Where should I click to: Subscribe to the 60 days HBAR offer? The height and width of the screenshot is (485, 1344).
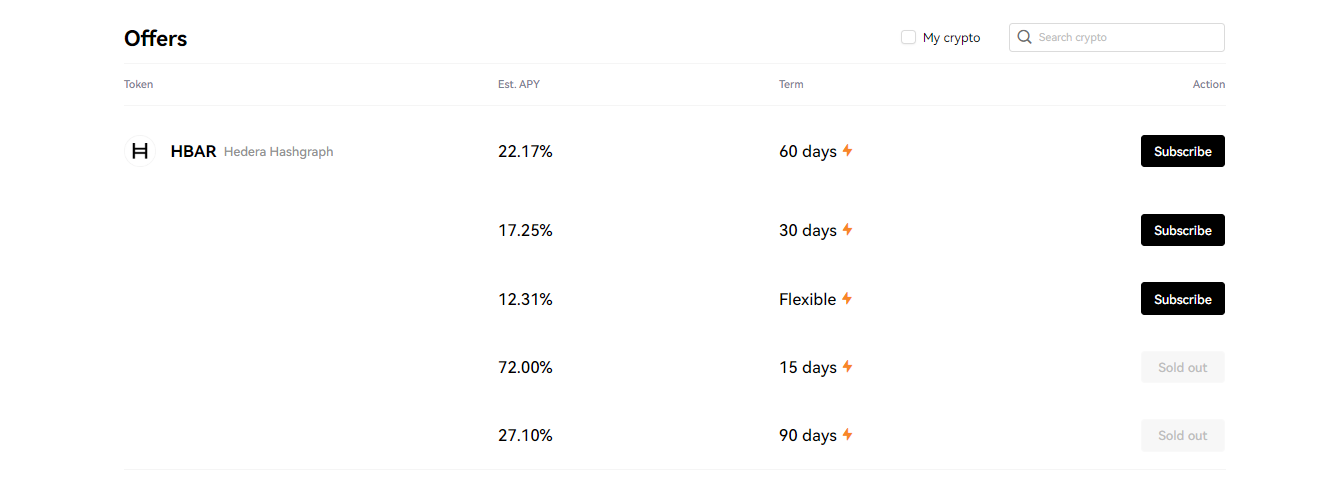pyautogui.click(x=1183, y=151)
